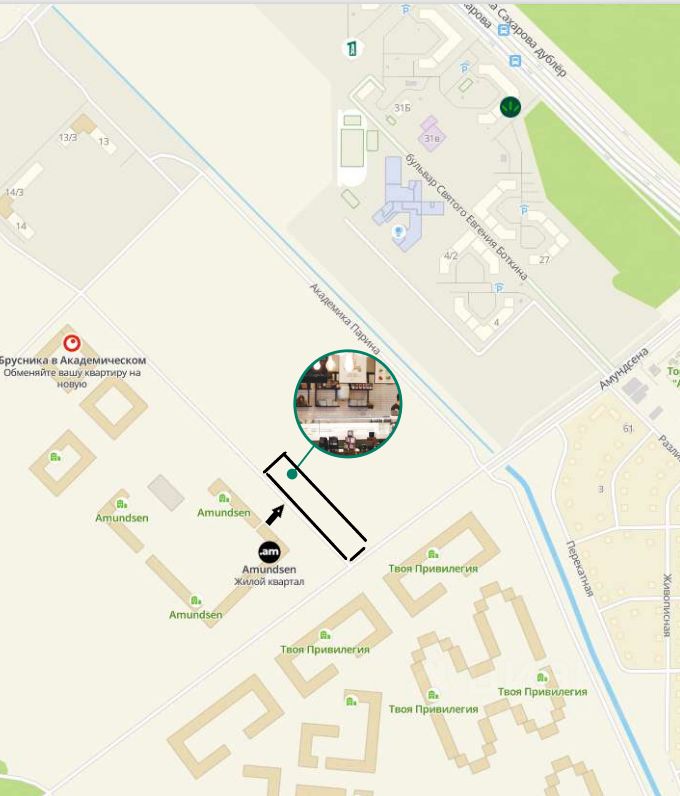
Task: Click the parking icon near house 27
Action: 524,210
